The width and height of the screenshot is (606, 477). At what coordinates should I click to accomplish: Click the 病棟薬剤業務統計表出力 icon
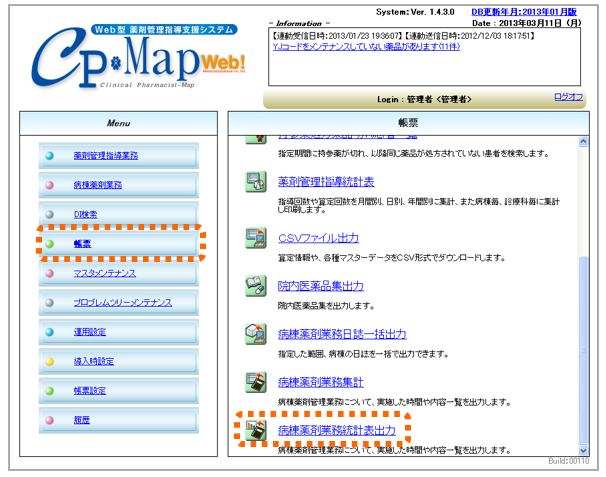pyautogui.click(x=256, y=430)
